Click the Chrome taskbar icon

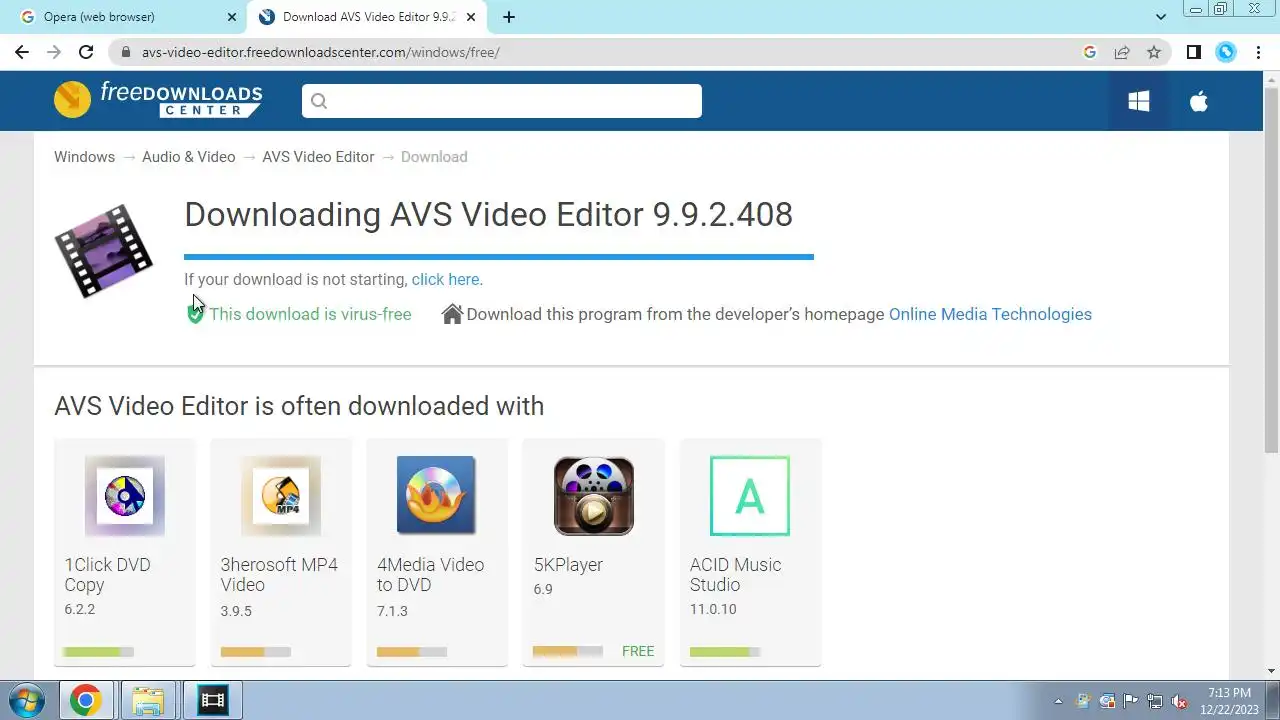coord(85,701)
